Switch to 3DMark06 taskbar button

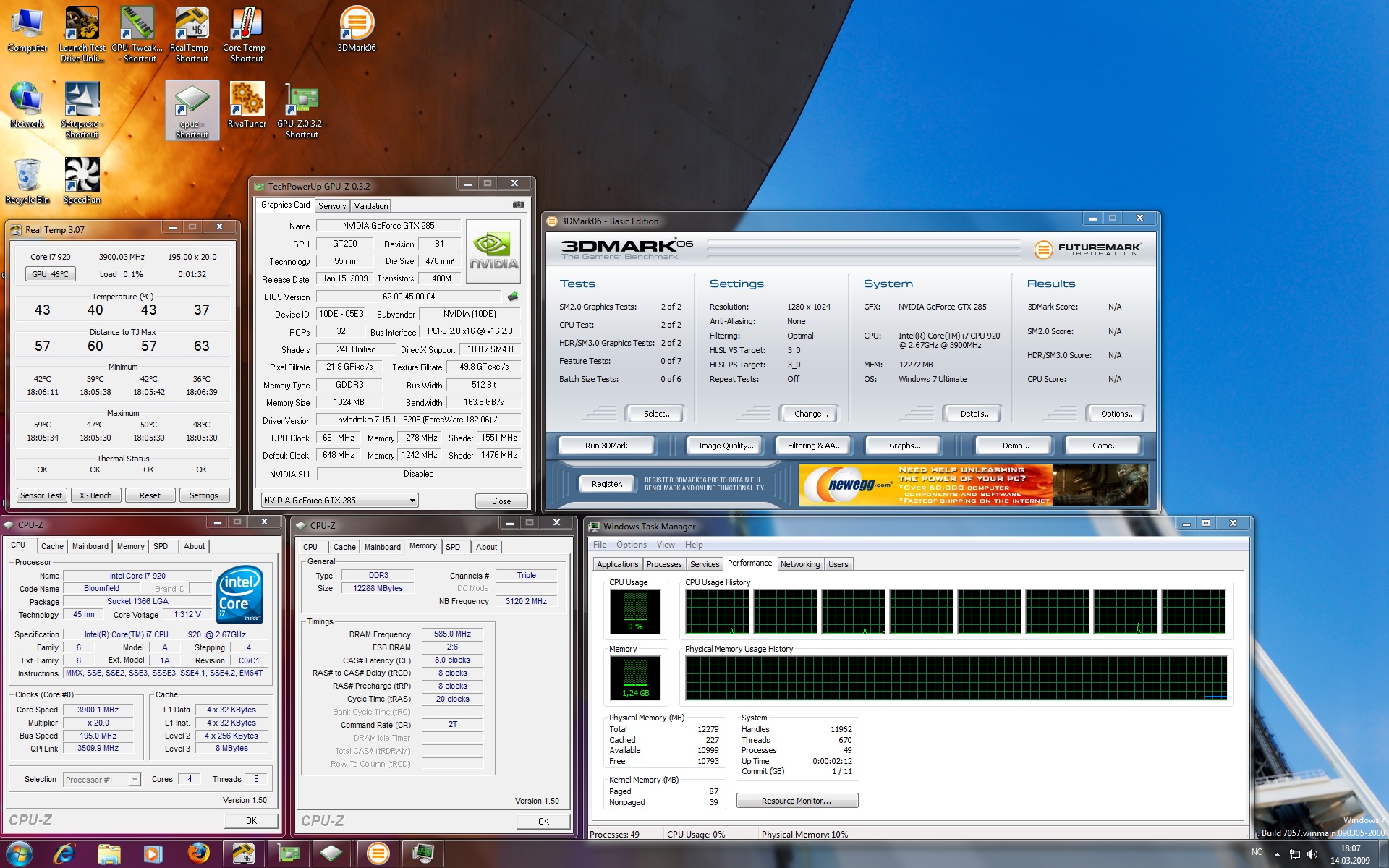point(378,854)
